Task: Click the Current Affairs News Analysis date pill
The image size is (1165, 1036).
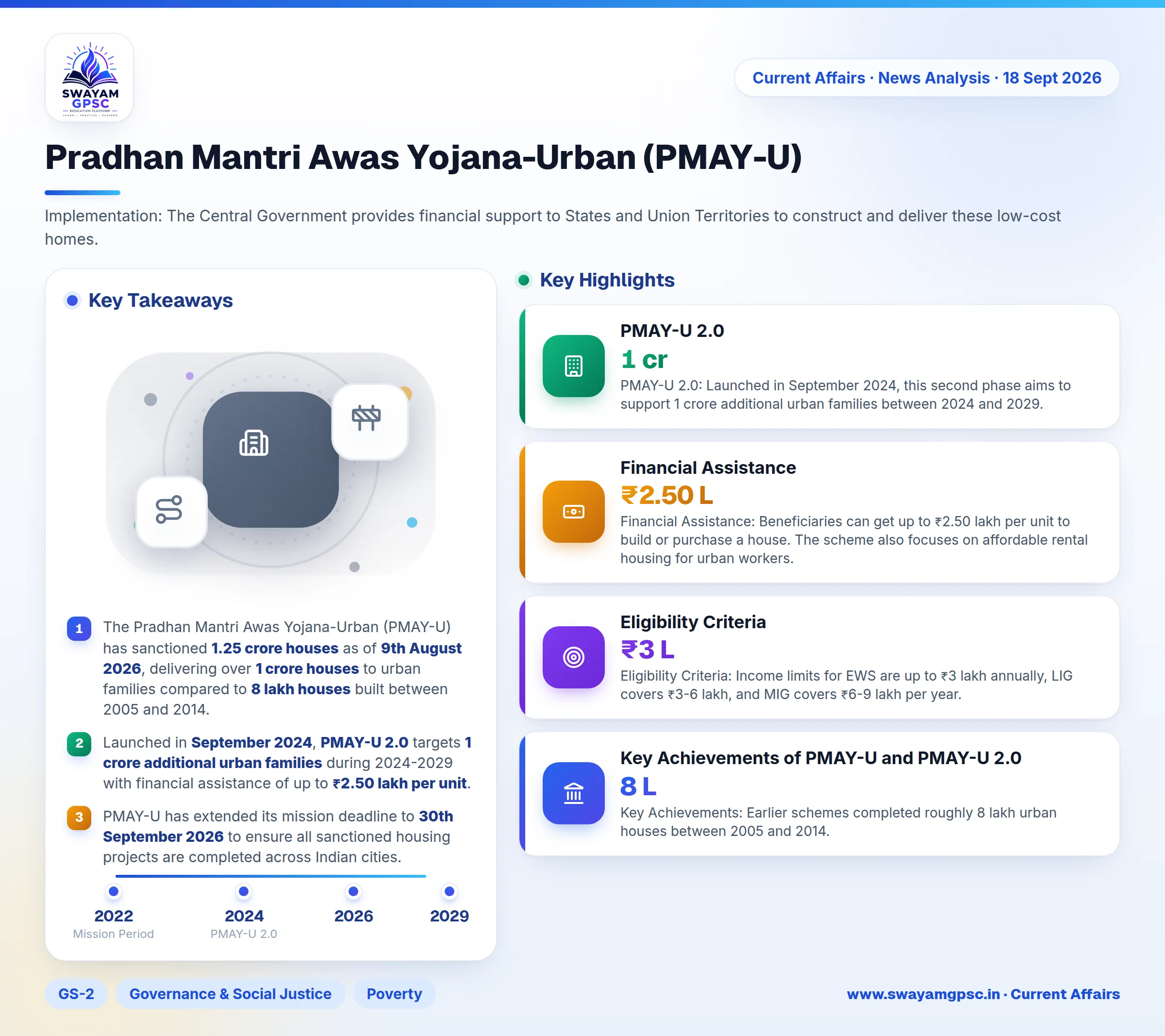Action: tap(927, 78)
